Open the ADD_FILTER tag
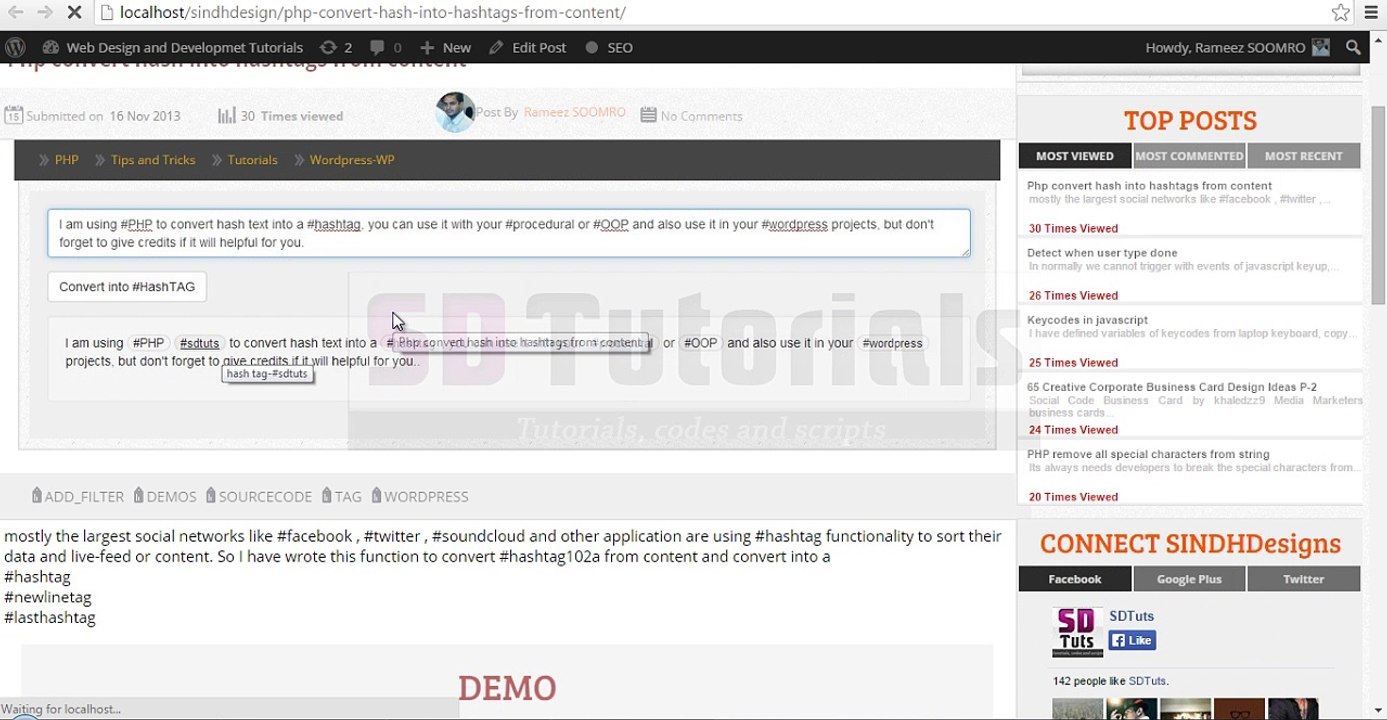The height and width of the screenshot is (720, 1387). tap(78, 496)
